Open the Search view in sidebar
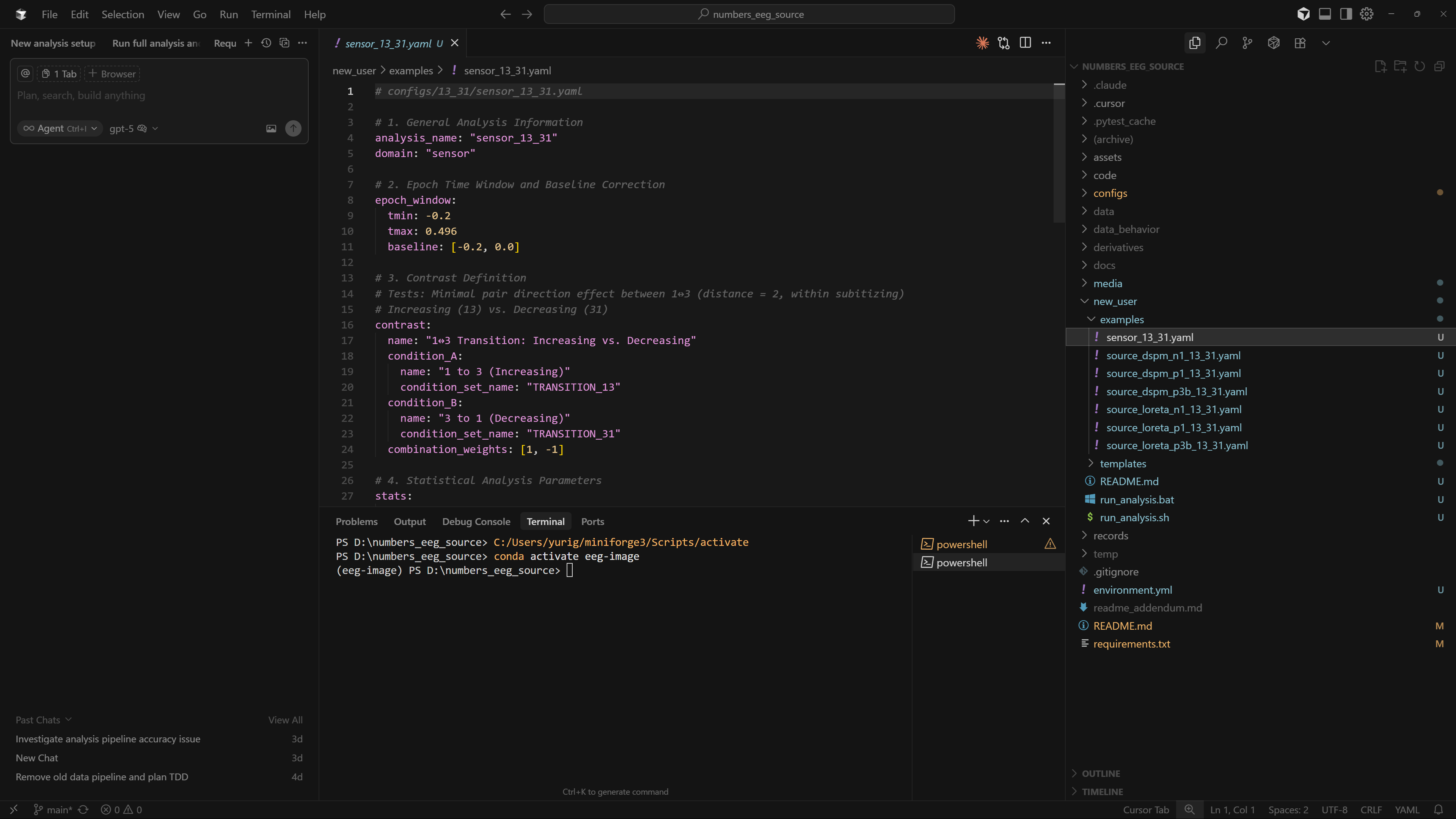1456x819 pixels. coord(1222,42)
